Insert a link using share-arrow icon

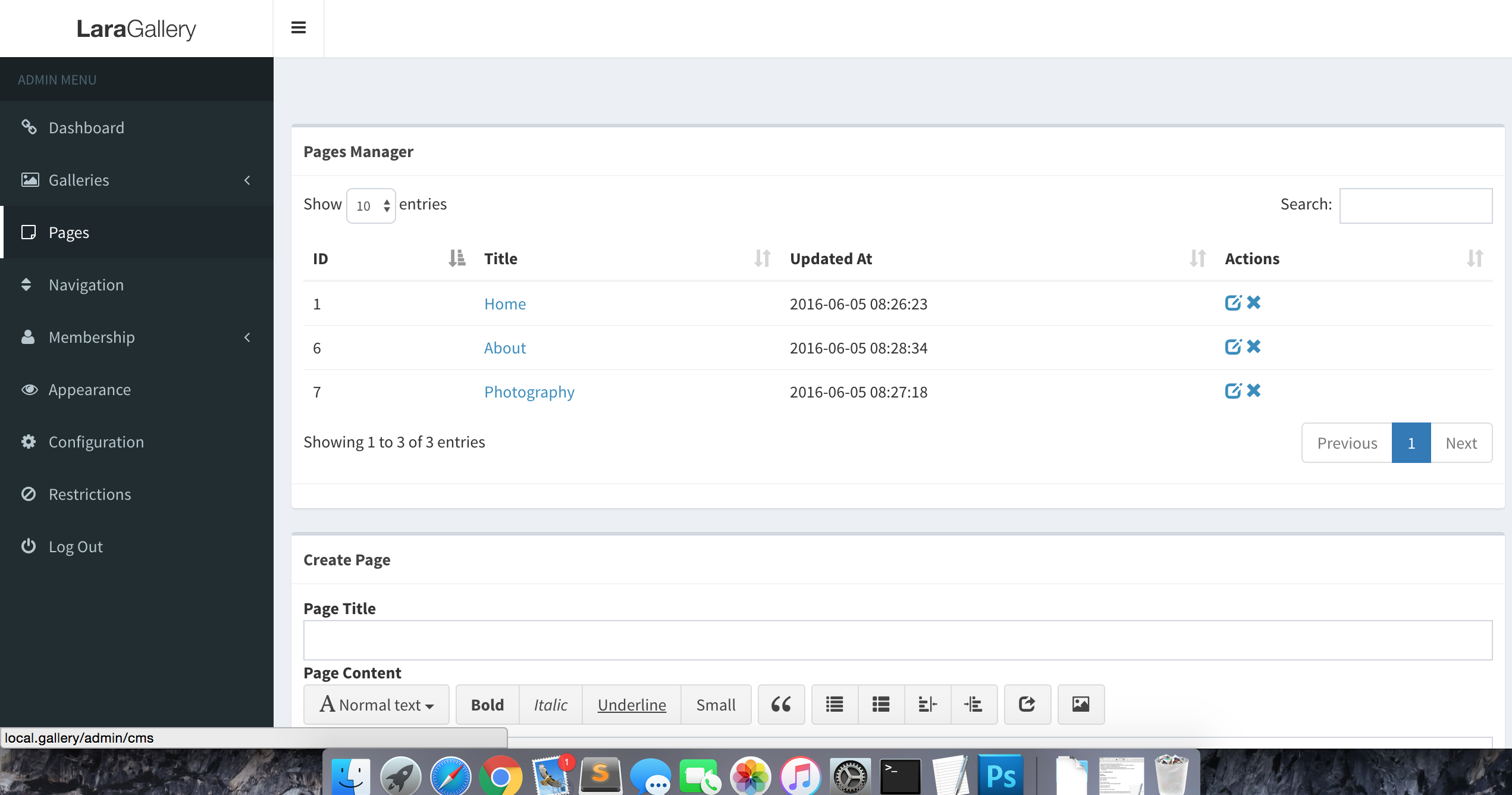[x=1027, y=705]
